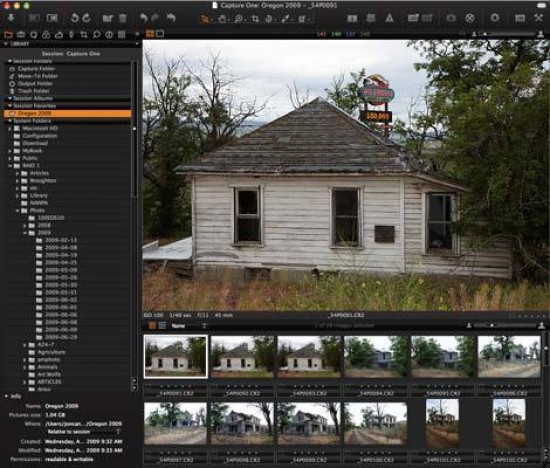Open the Capture tool tab with camera icon
The width and height of the screenshot is (550, 468).
(x=21, y=34)
